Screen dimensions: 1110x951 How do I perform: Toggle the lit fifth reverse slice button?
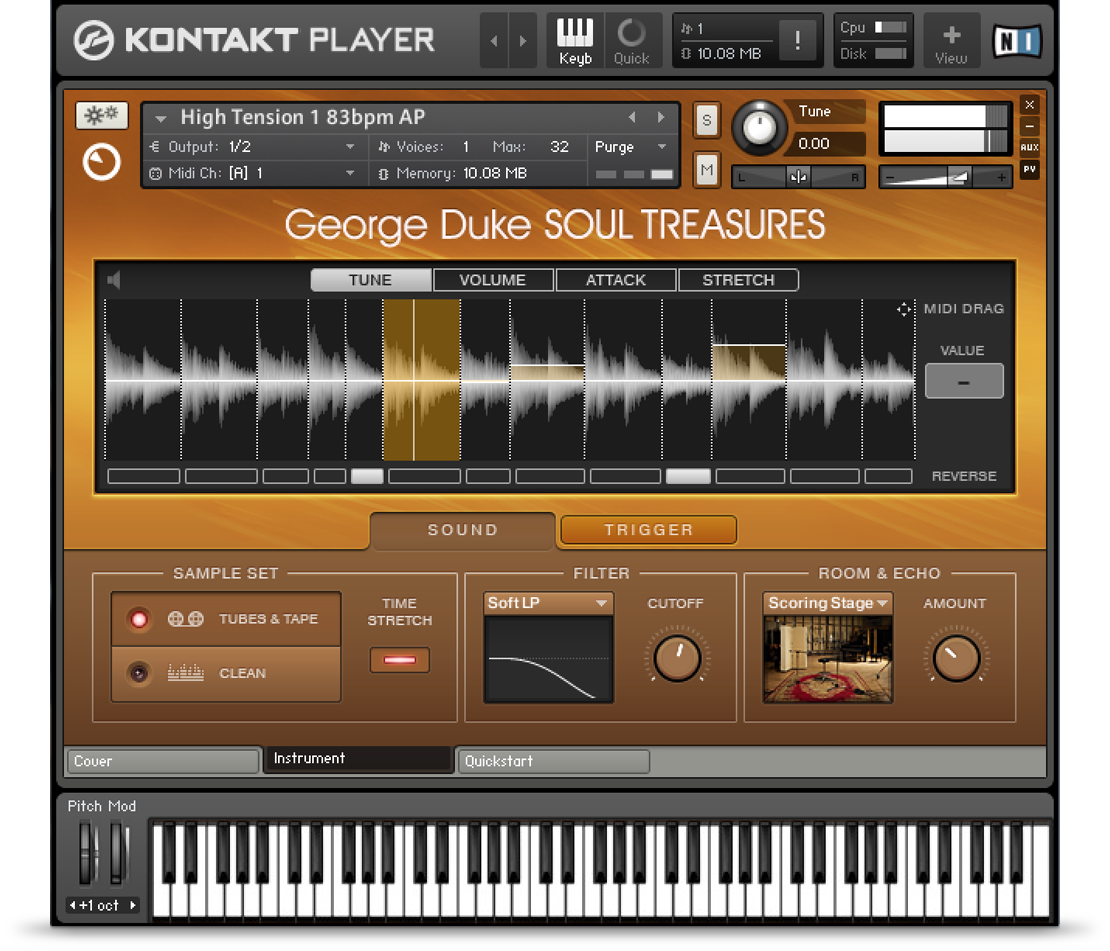367,477
